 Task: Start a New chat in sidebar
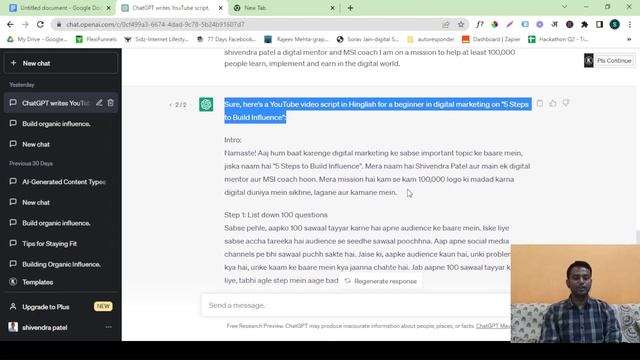(x=60, y=63)
